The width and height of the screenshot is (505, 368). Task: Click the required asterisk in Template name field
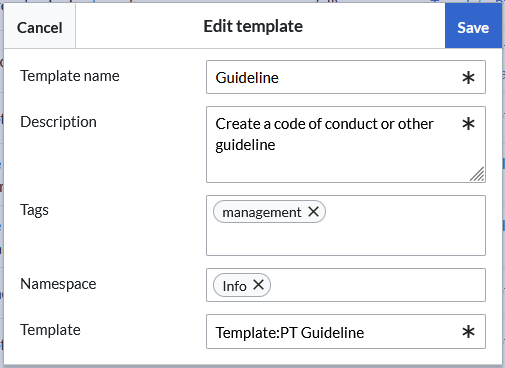pos(468,78)
